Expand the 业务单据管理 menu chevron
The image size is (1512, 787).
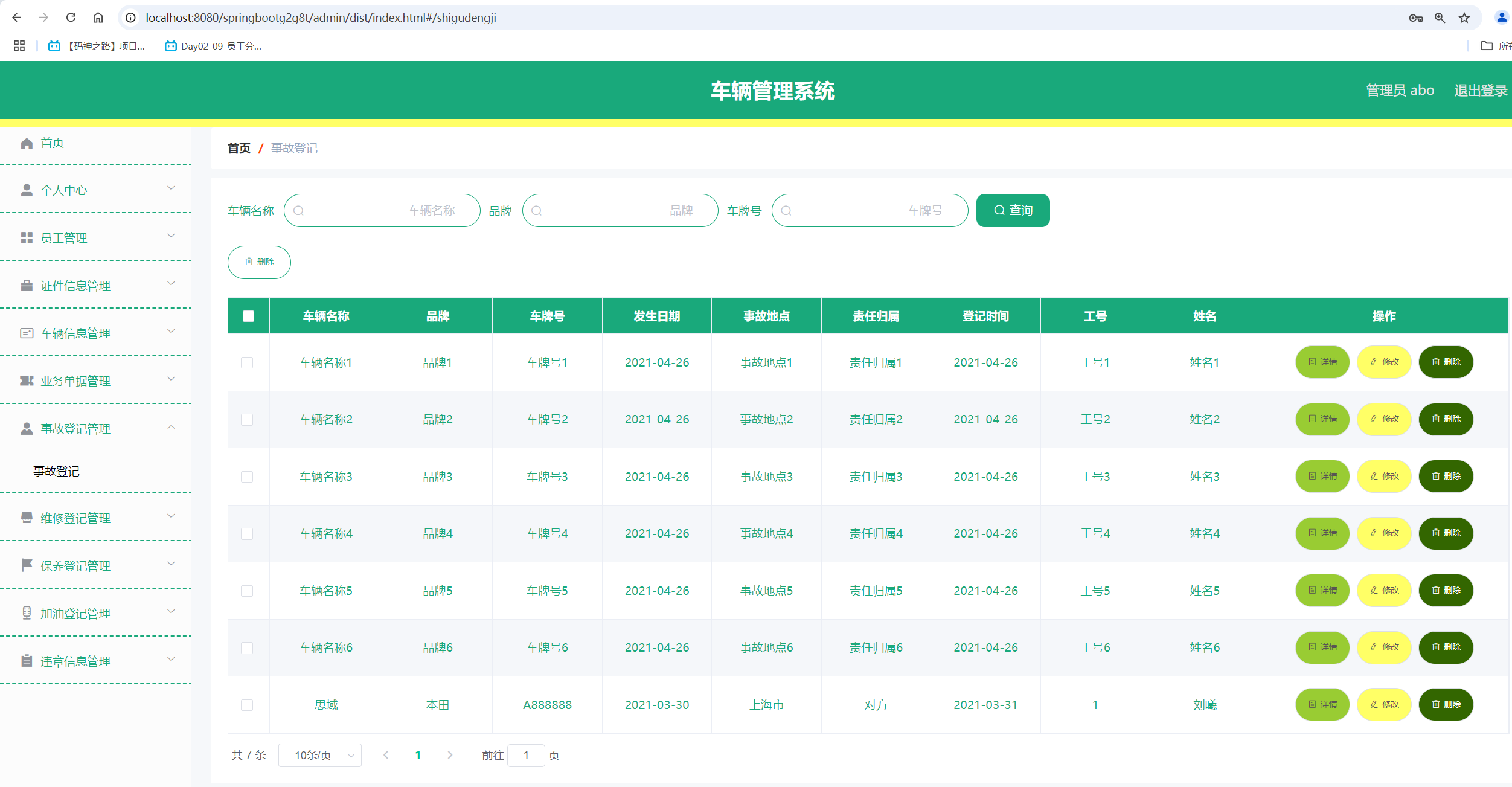point(171,379)
